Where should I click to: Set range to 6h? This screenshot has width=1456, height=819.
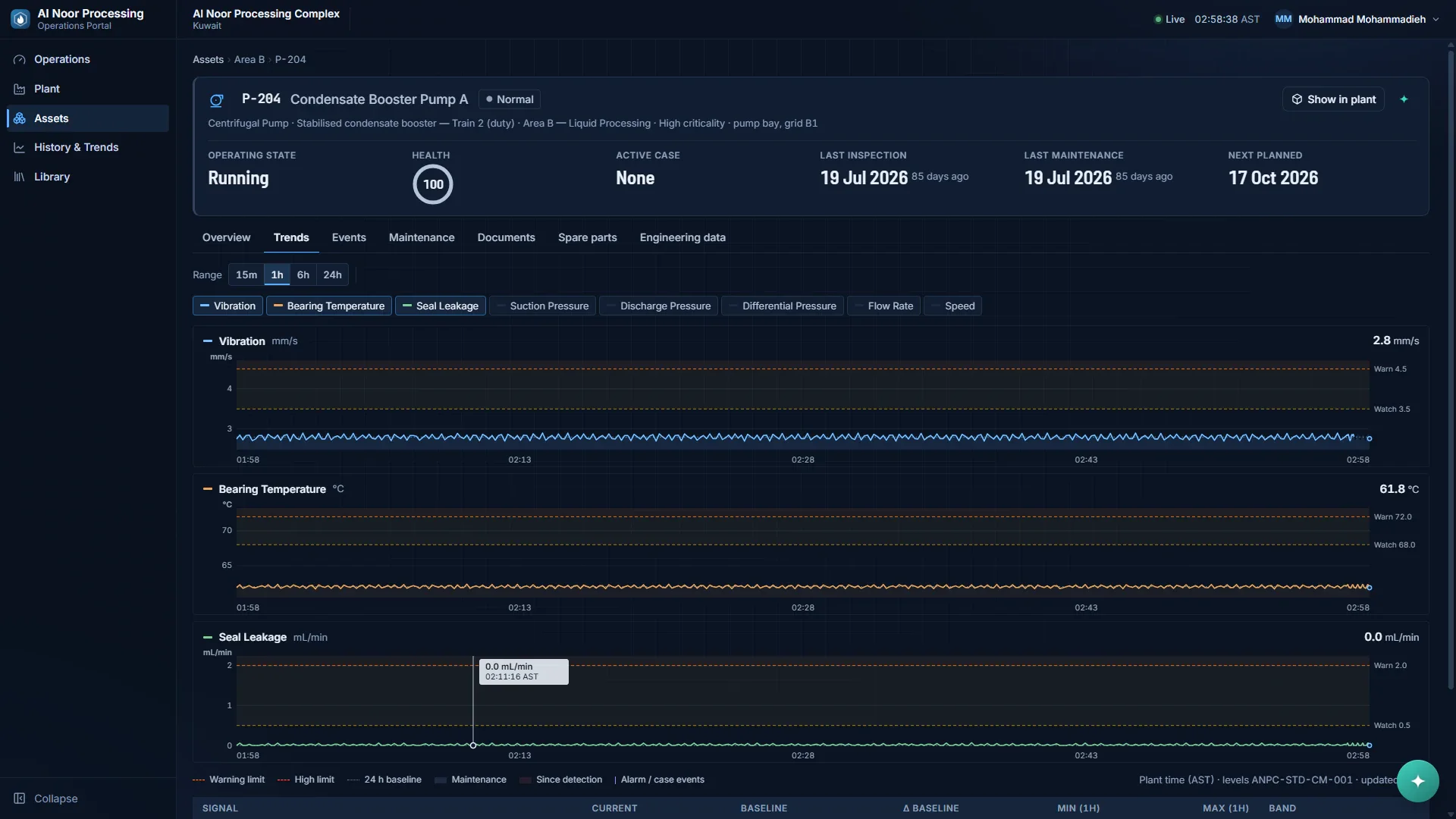click(x=303, y=275)
